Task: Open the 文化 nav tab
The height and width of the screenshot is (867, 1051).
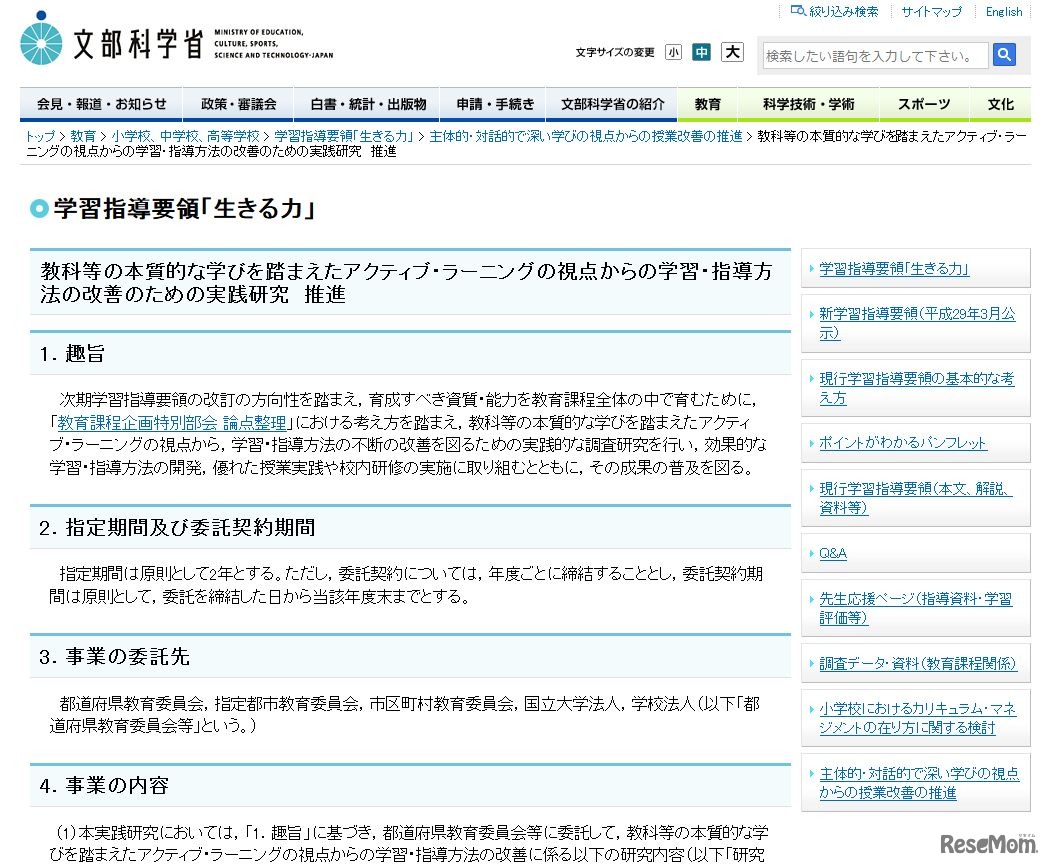Action: click(x=1001, y=104)
